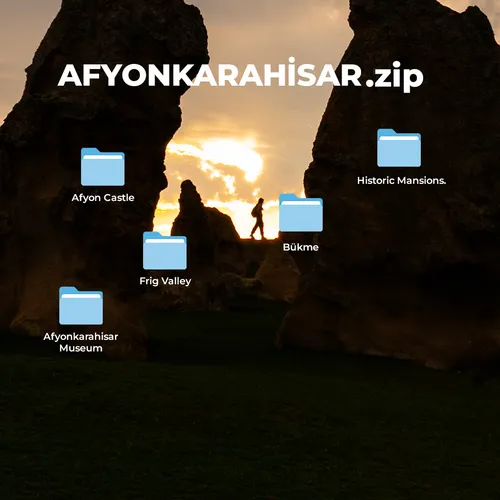Image resolution: width=500 pixels, height=500 pixels.
Task: Click the AFYONKARAHİSAR title text
Action: tap(210, 74)
